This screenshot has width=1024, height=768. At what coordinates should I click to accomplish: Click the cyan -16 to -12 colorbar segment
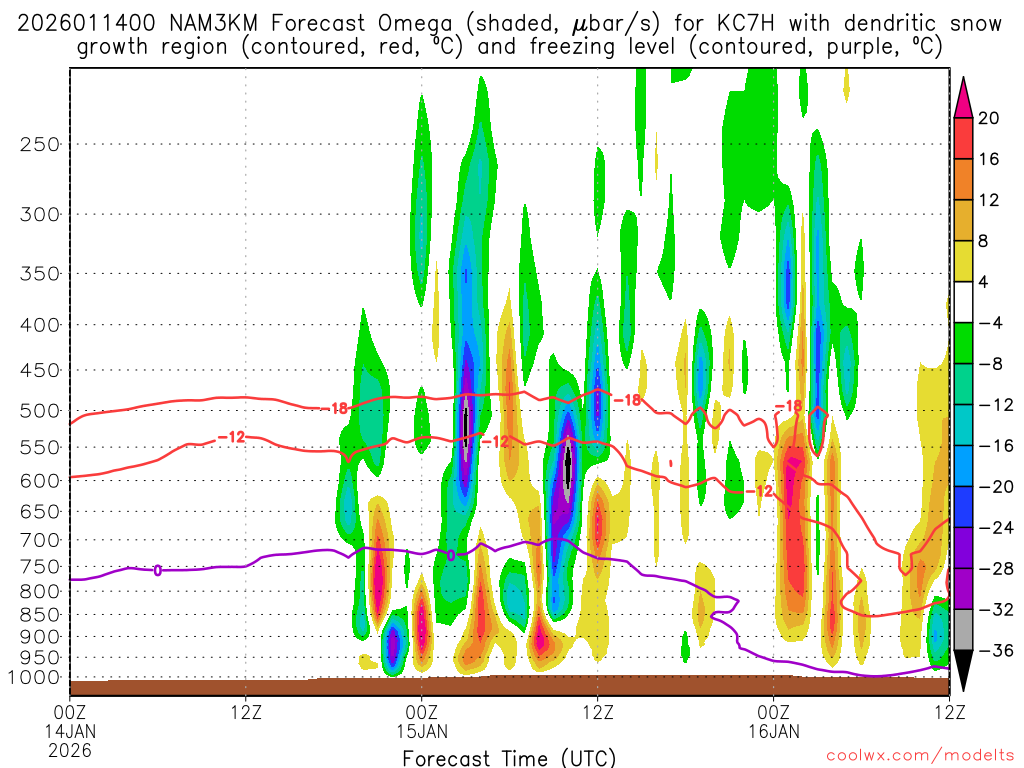pyautogui.click(x=963, y=425)
